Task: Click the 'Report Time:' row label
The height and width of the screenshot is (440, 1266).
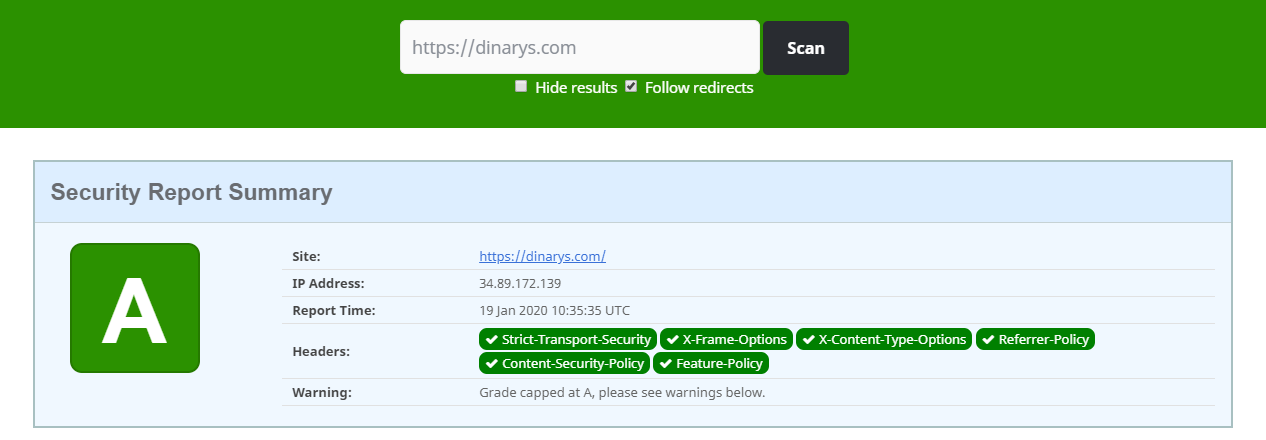Action: click(334, 310)
